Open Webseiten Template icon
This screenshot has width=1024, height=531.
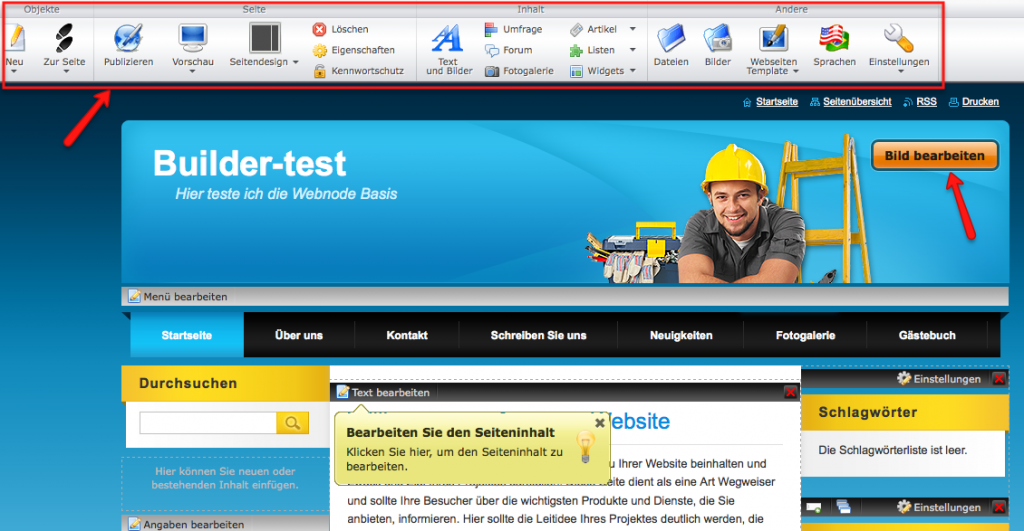point(773,38)
